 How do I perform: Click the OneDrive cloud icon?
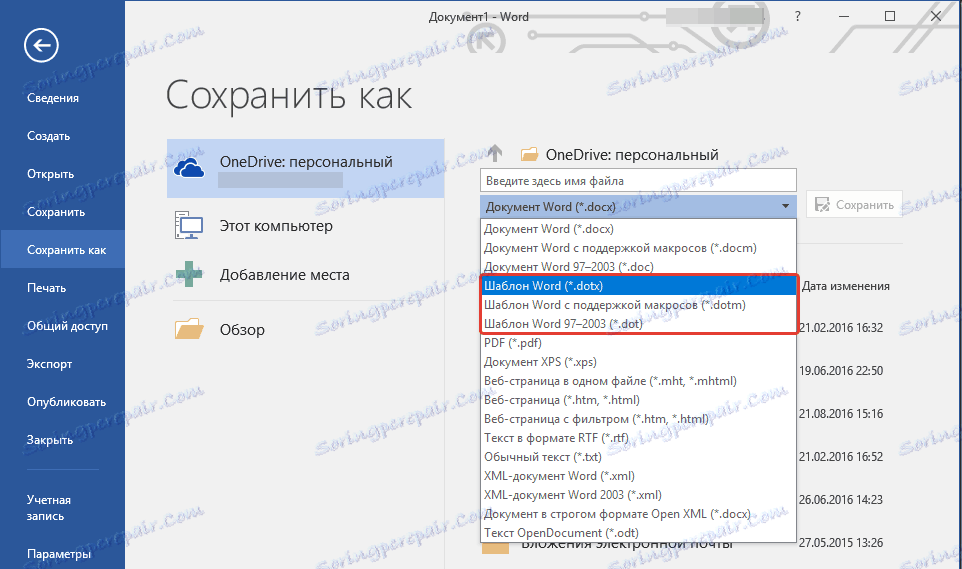click(x=189, y=168)
